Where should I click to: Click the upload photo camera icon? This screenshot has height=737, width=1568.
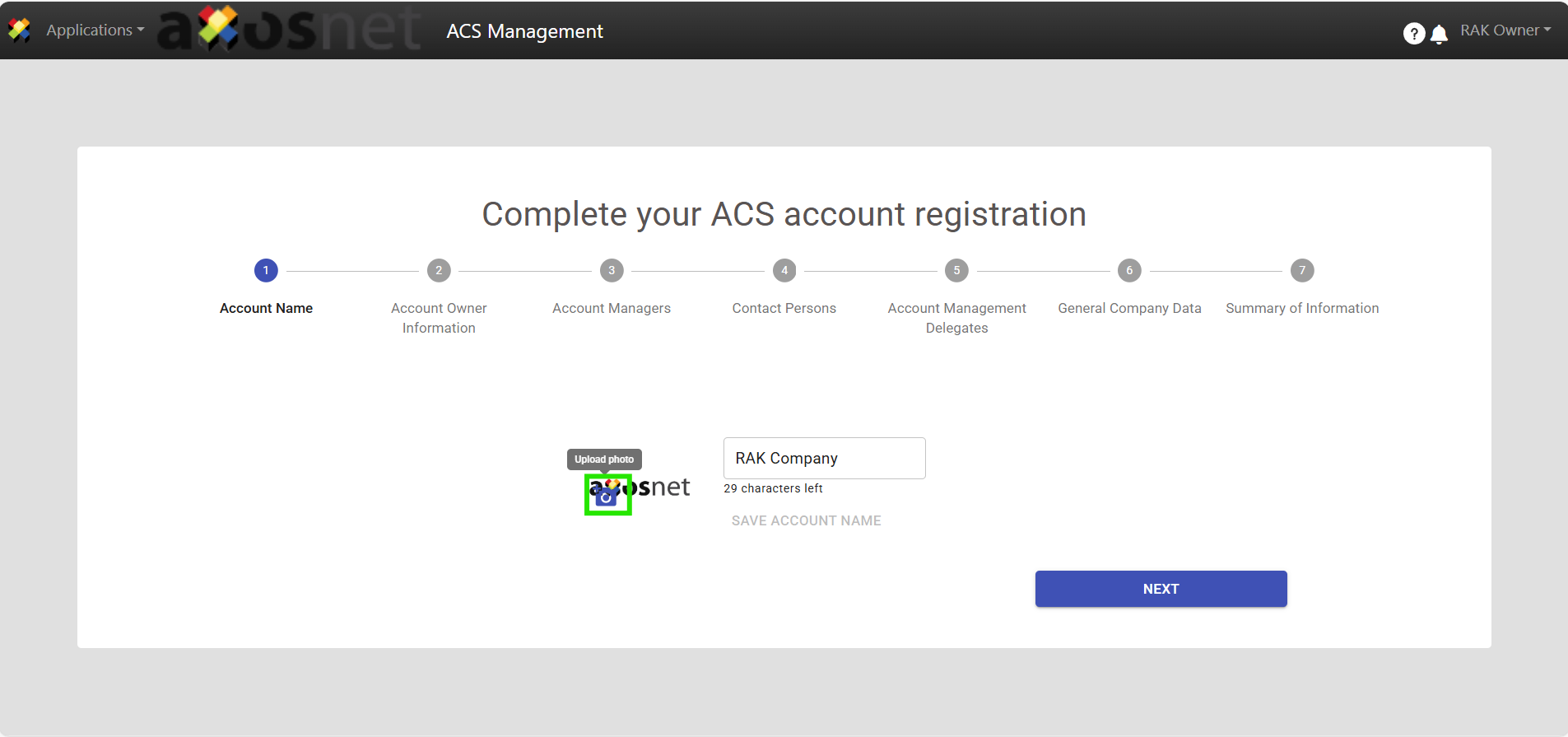(x=607, y=496)
